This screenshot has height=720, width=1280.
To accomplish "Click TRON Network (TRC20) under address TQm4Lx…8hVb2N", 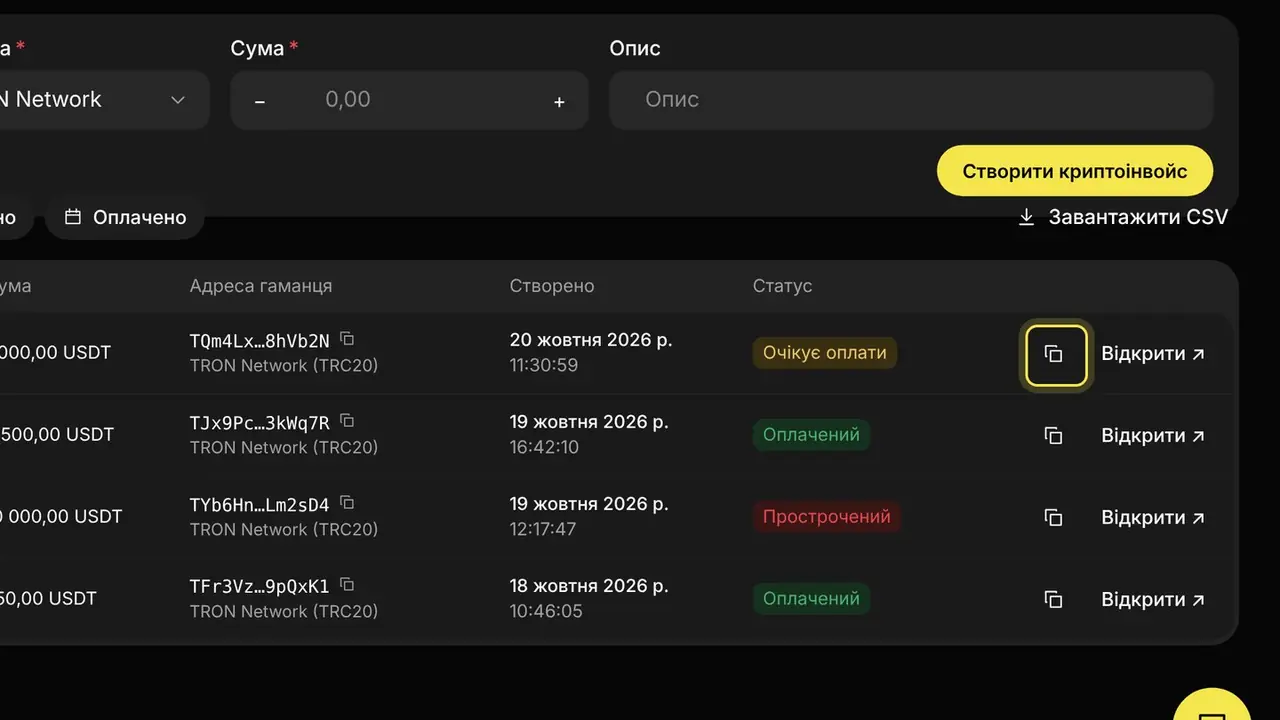I will (284, 366).
